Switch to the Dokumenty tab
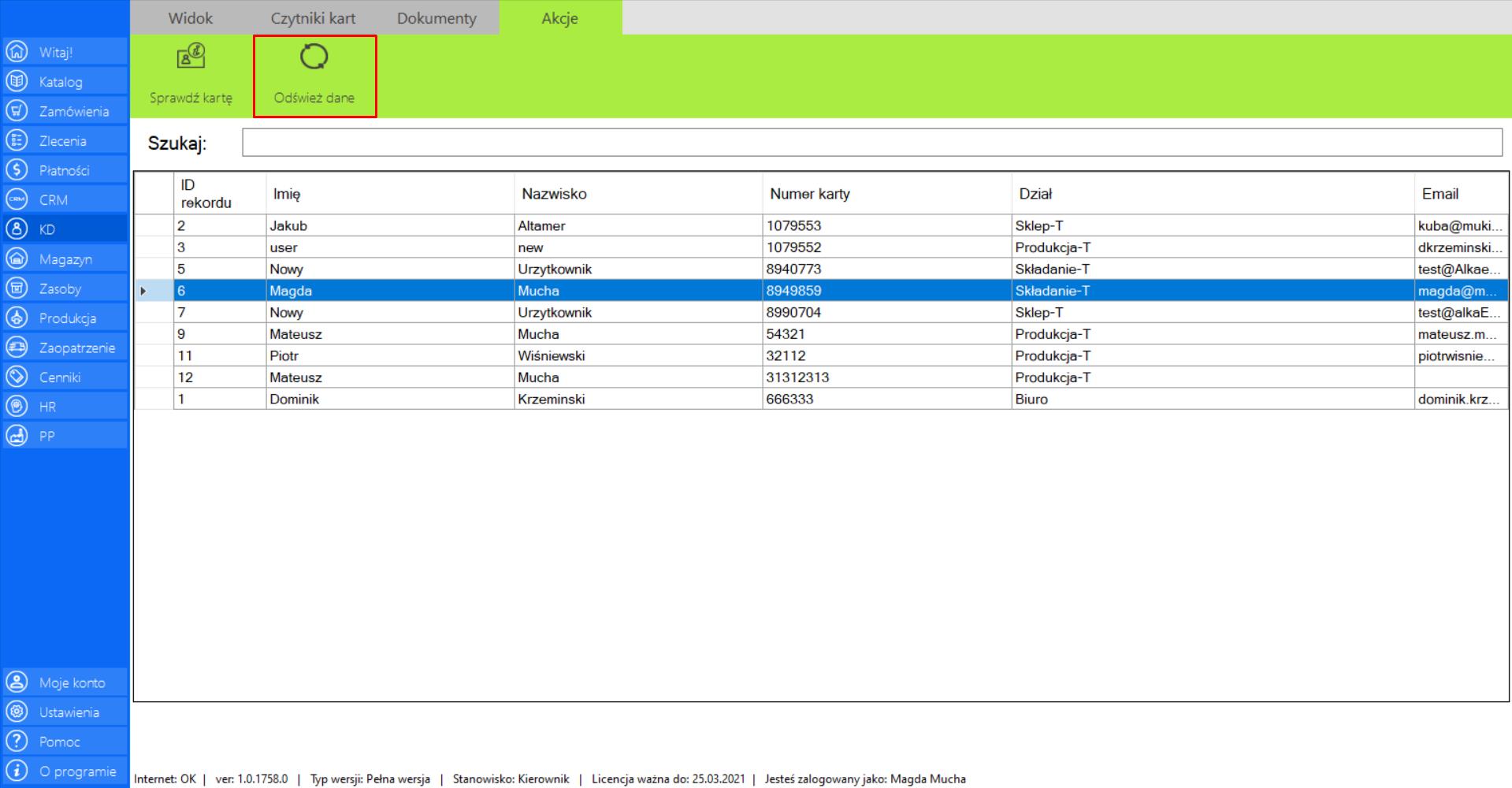The width and height of the screenshot is (1512, 788). pyautogui.click(x=437, y=17)
